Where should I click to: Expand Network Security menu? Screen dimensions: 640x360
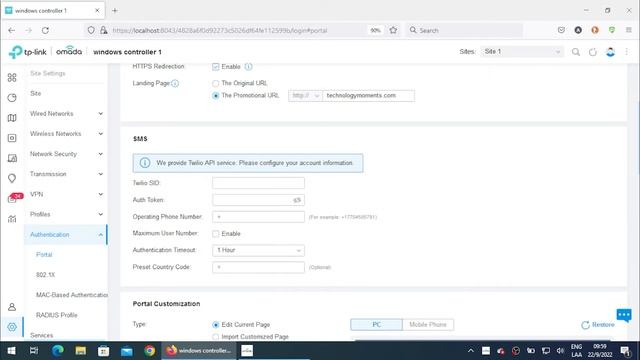tap(66, 154)
